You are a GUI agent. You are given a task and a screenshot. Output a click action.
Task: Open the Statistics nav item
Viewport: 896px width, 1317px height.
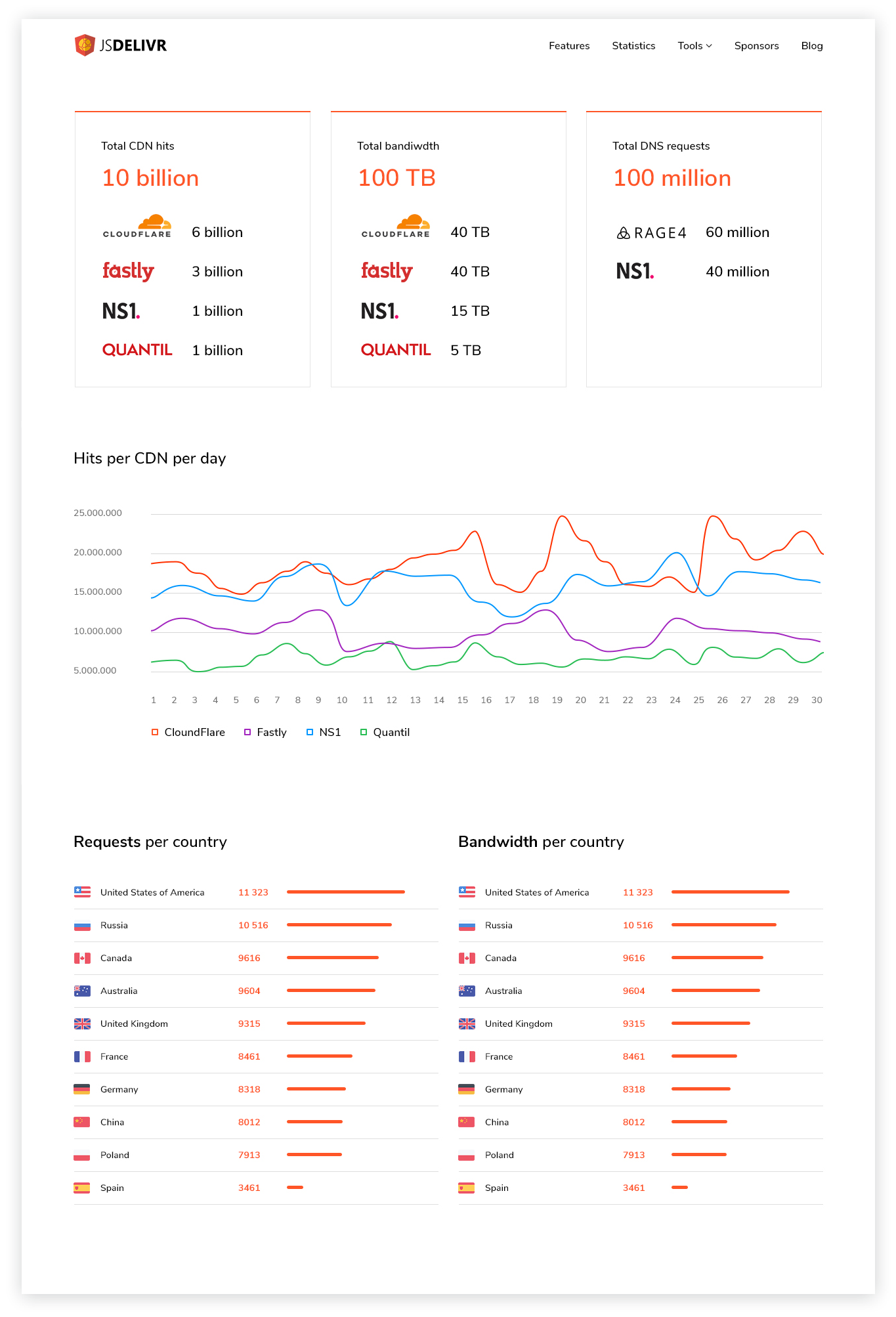pos(633,46)
